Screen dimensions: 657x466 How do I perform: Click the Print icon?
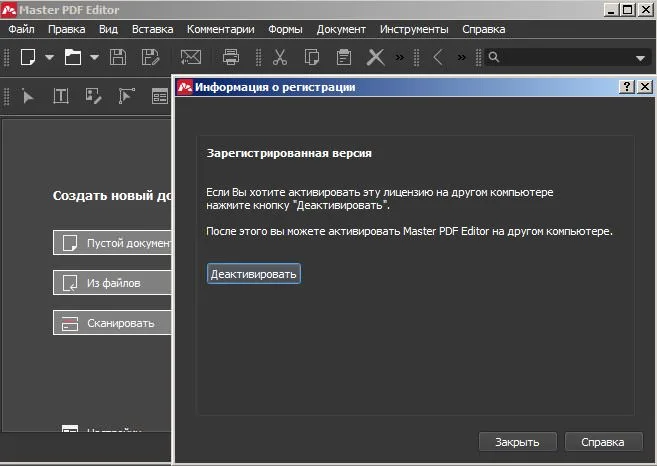(231, 57)
